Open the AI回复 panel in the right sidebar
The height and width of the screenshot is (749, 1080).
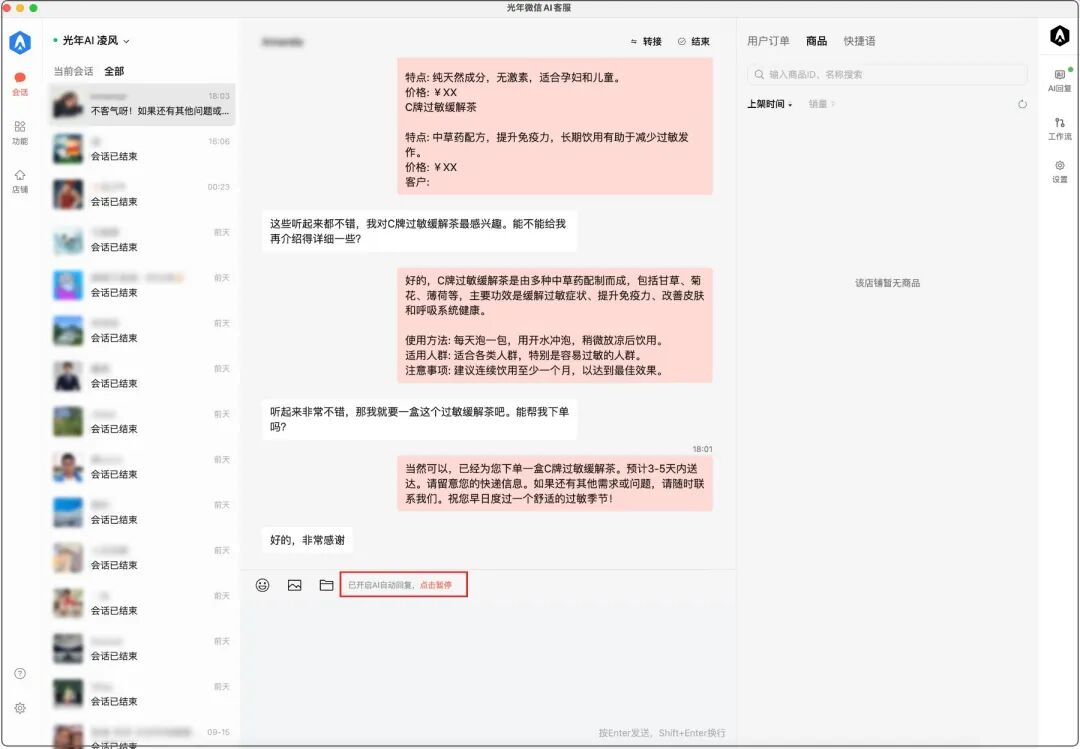[x=1059, y=80]
